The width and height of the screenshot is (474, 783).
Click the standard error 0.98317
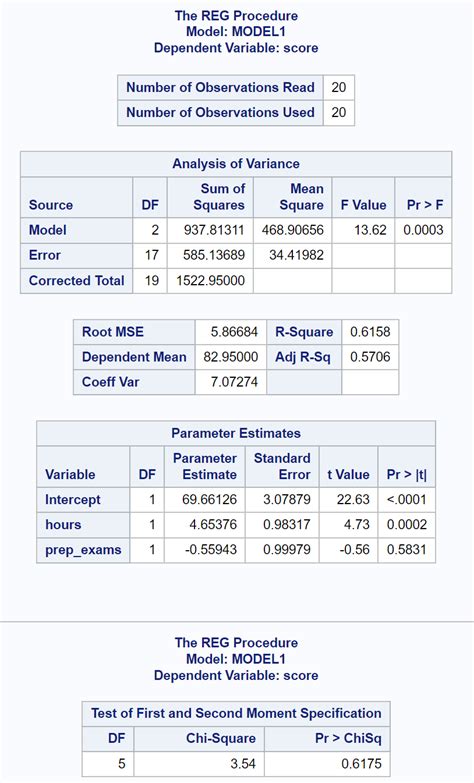287,524
